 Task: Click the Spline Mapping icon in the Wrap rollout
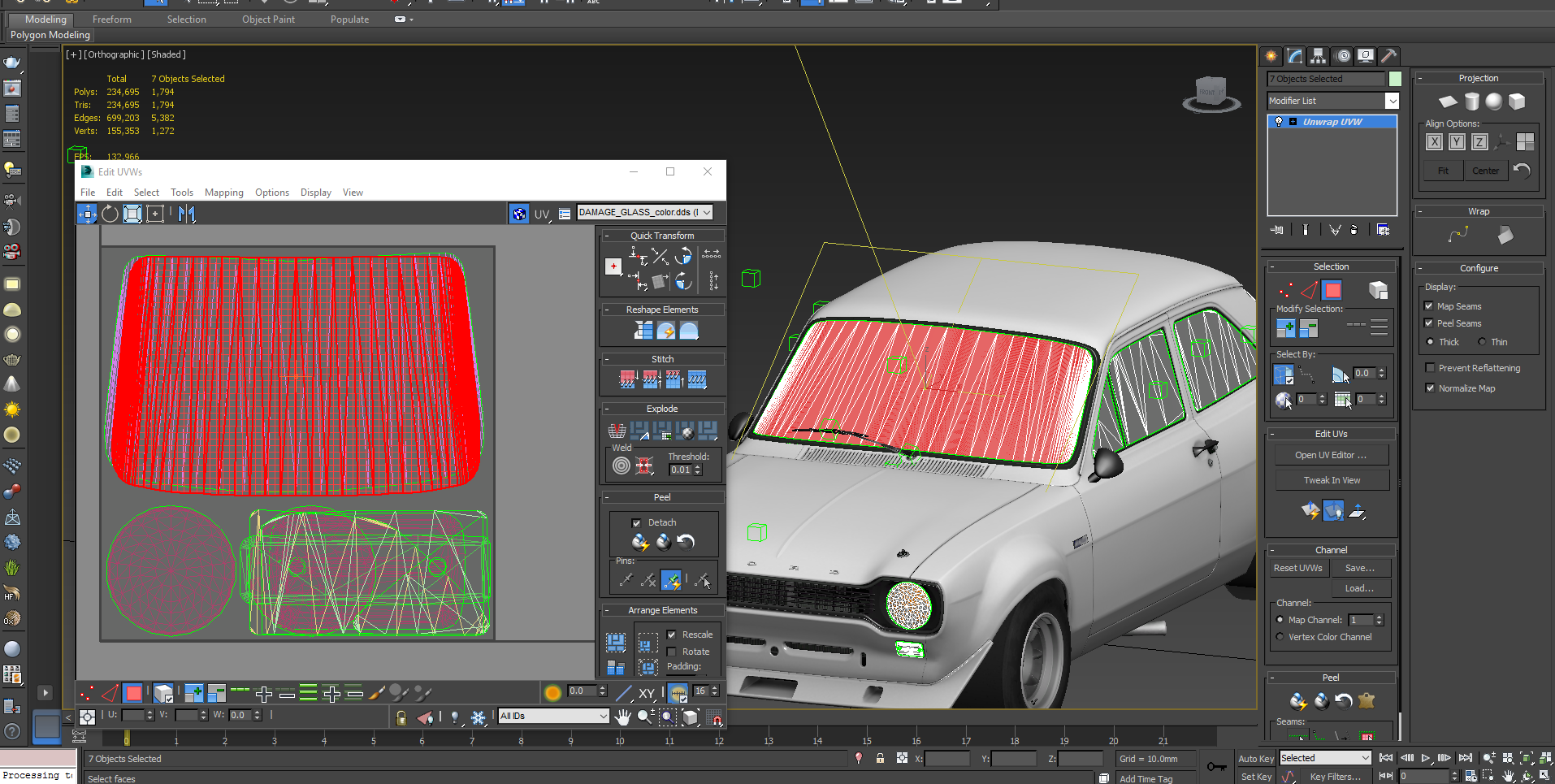(x=1458, y=235)
